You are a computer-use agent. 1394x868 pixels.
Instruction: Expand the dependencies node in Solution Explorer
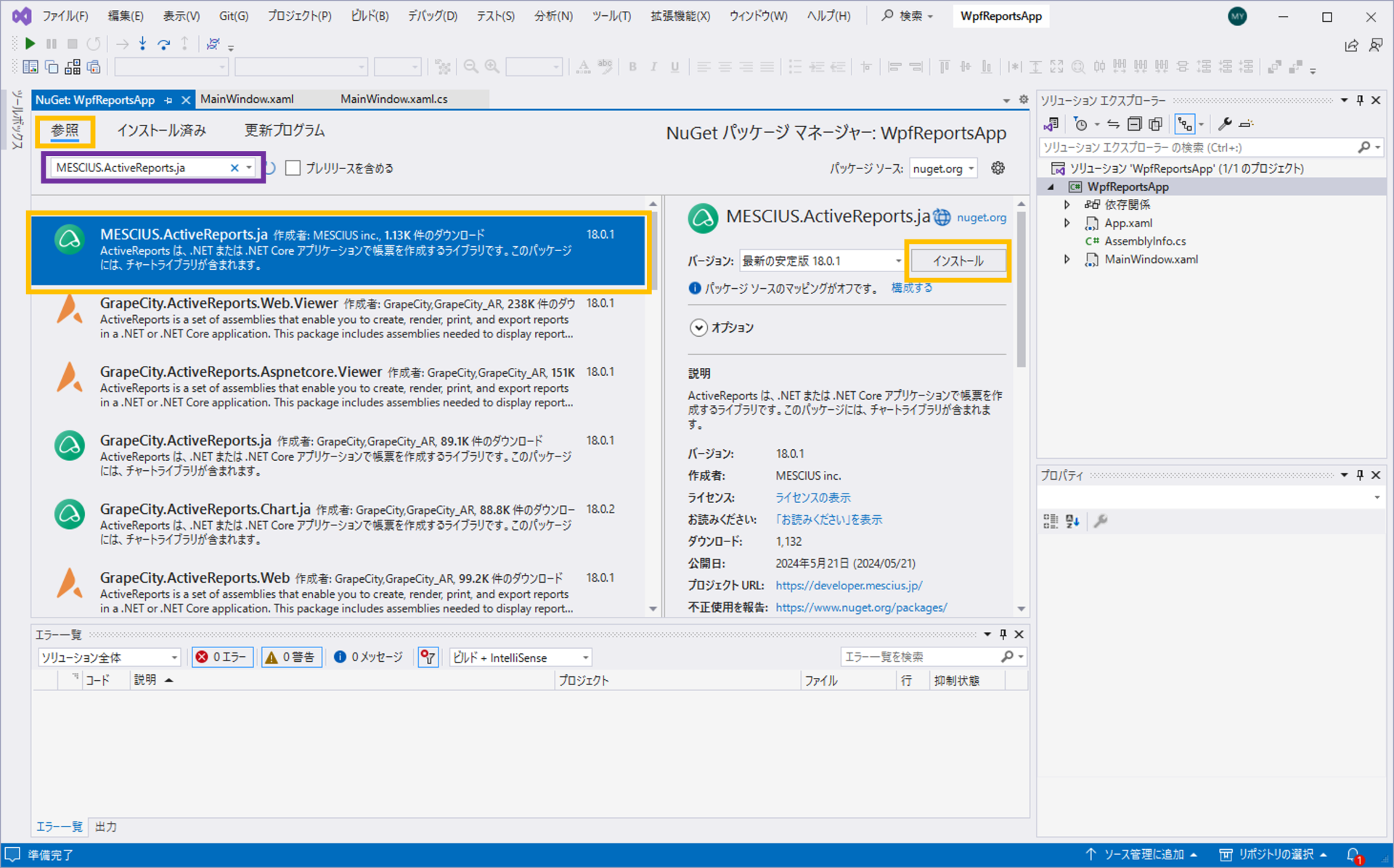(1067, 205)
